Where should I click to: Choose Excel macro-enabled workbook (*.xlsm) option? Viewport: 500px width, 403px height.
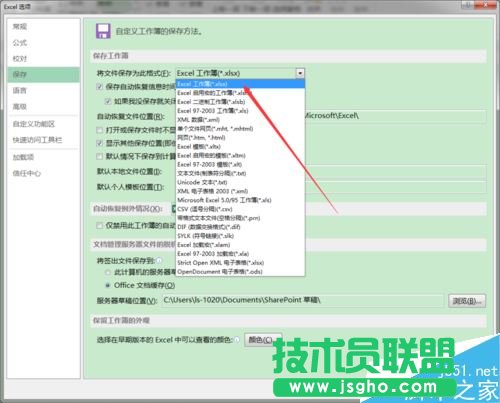[x=240, y=93]
